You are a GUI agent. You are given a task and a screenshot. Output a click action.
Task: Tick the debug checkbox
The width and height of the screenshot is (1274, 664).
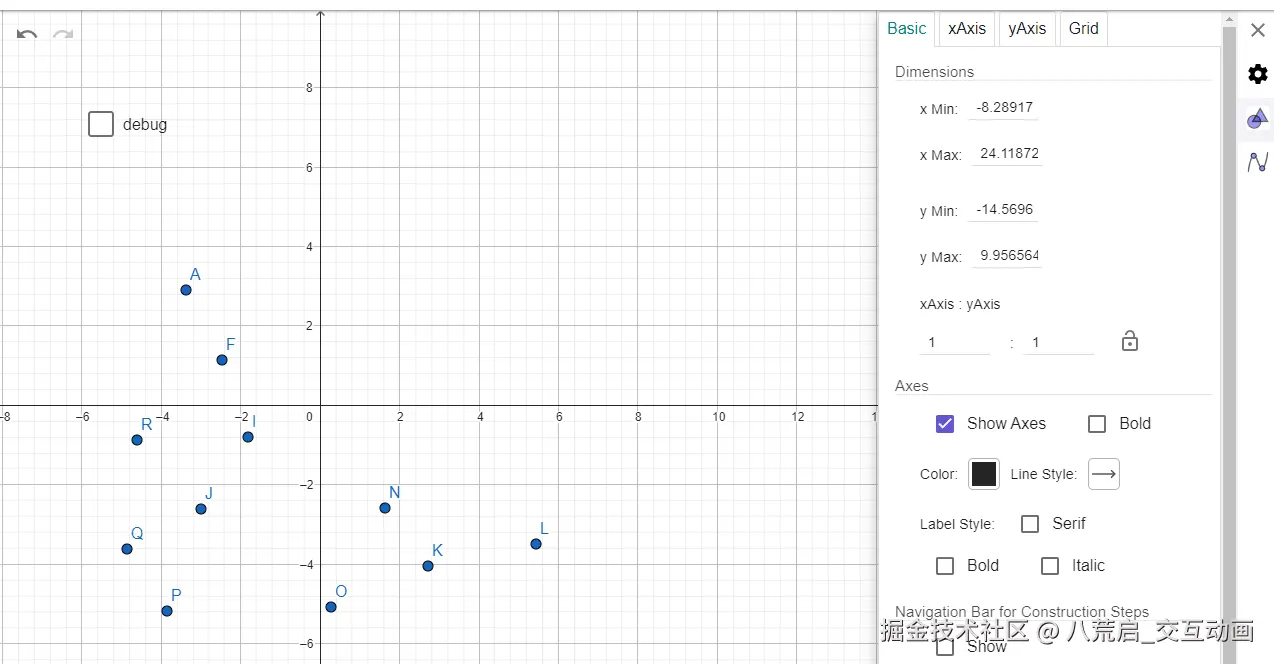[x=101, y=124]
